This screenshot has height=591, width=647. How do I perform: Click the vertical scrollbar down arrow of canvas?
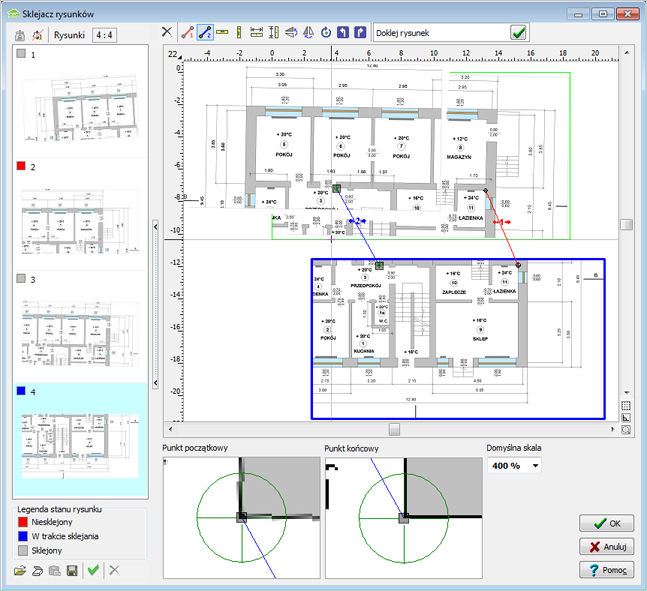[626, 392]
